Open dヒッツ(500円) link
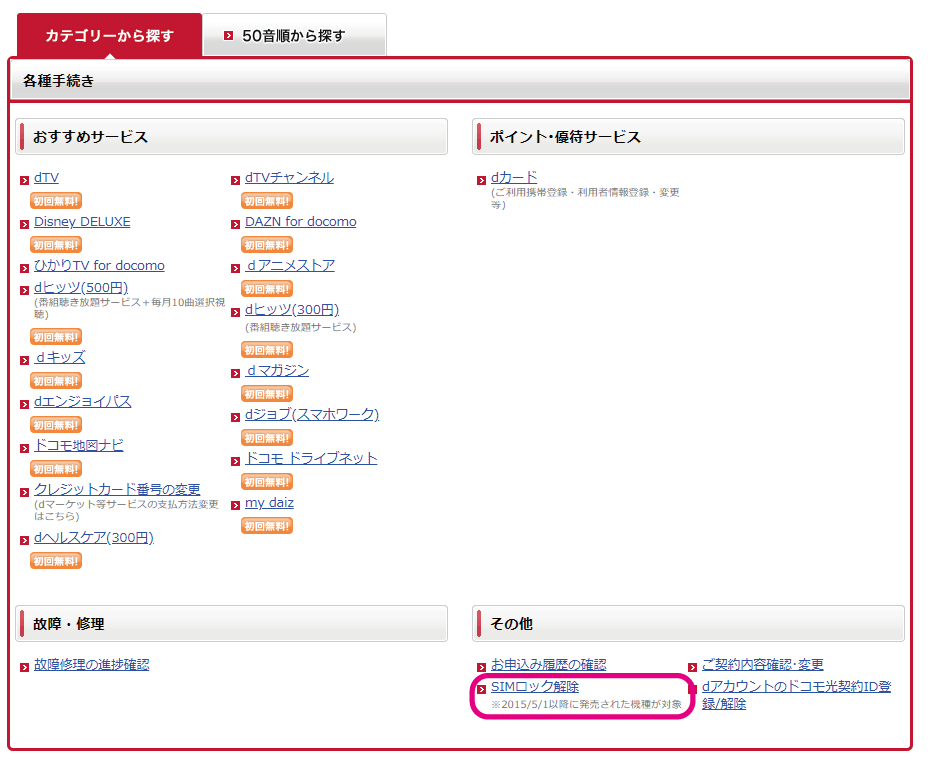Screen dimensions: 930x762 (x=81, y=288)
